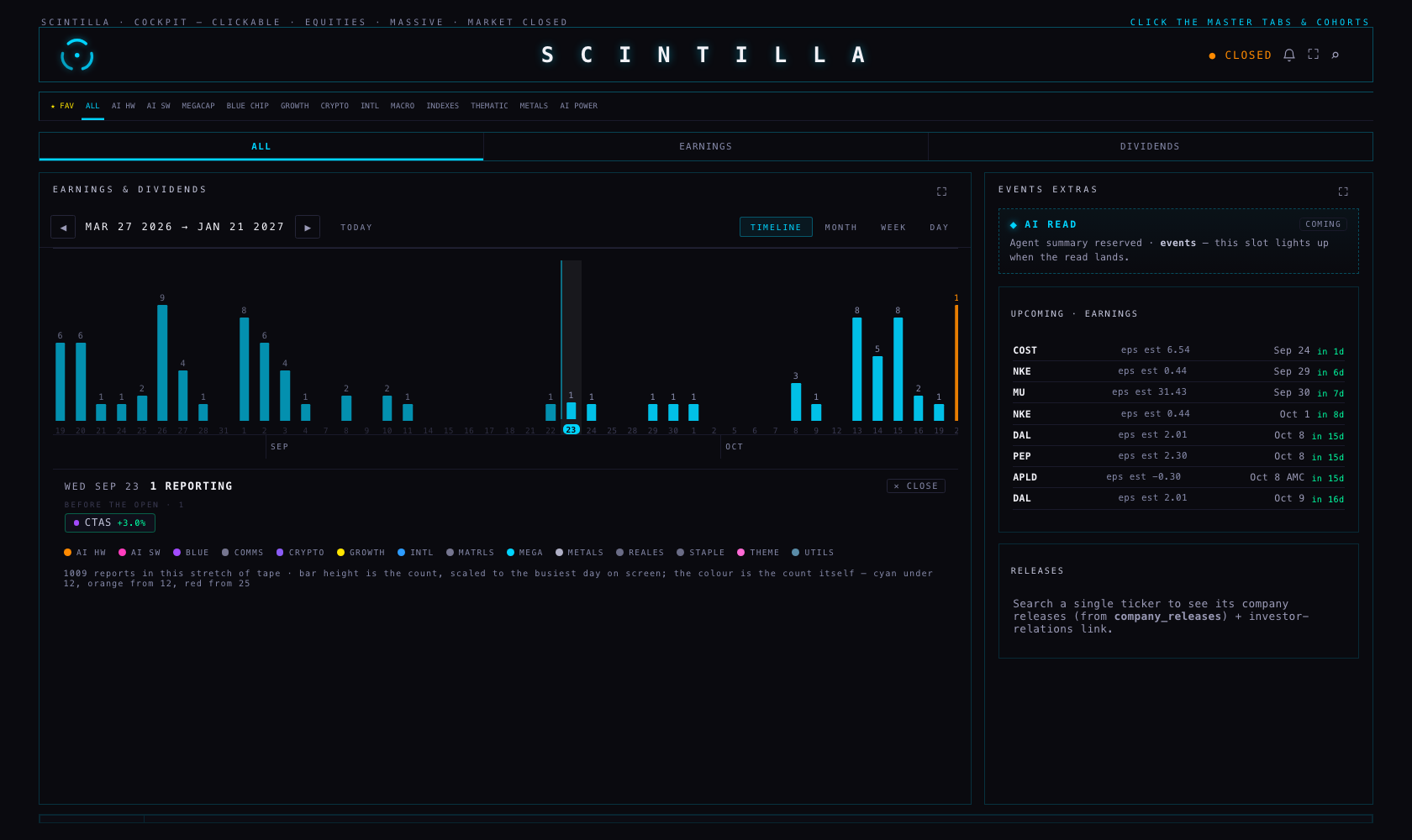The height and width of the screenshot is (840, 1412).
Task: Select the ALL cohort tab
Action: point(92,106)
